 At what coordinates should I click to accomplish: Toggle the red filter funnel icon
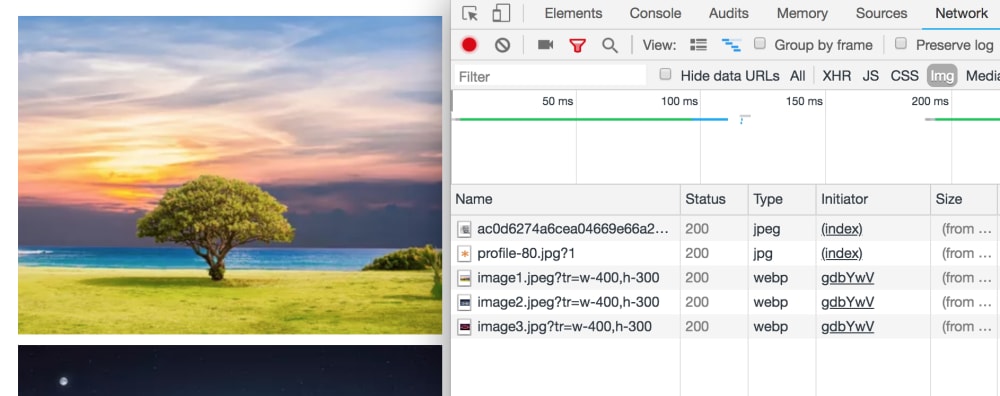click(578, 45)
